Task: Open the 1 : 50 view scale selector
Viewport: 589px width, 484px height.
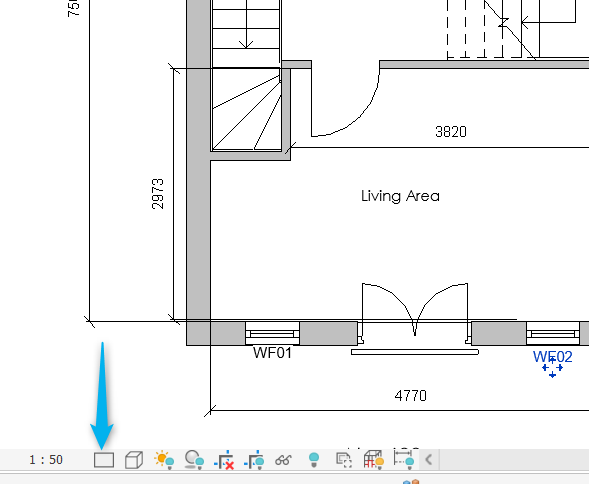Action: [46, 460]
